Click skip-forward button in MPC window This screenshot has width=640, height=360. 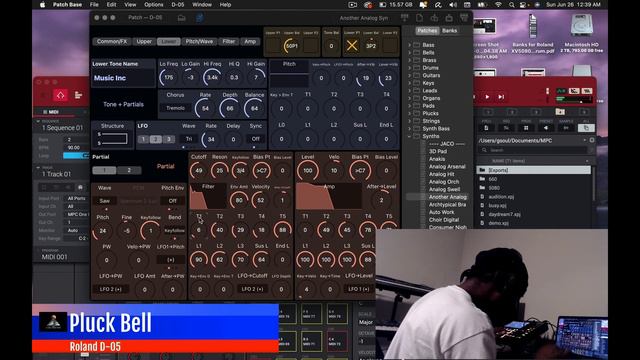[501, 97]
